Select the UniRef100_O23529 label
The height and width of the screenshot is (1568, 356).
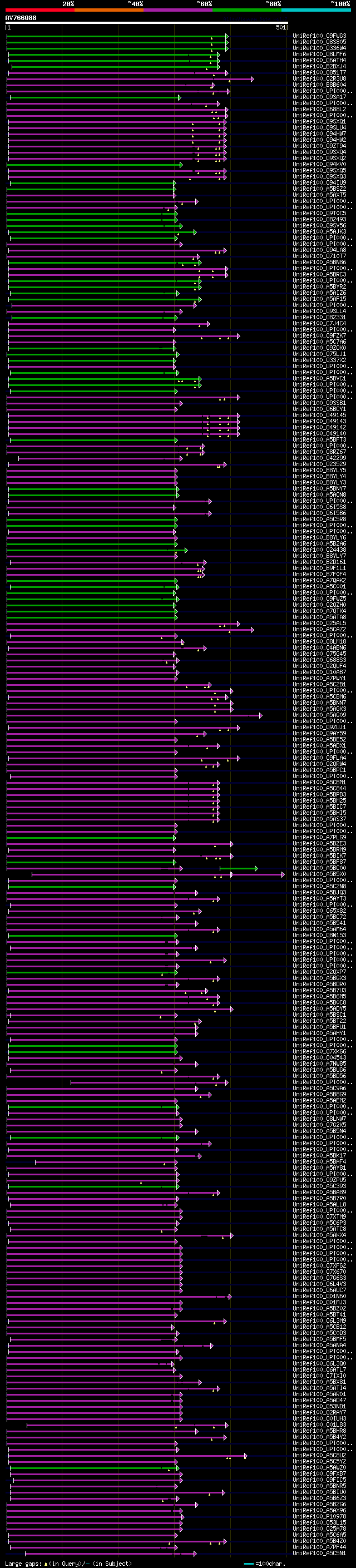(x=319, y=464)
